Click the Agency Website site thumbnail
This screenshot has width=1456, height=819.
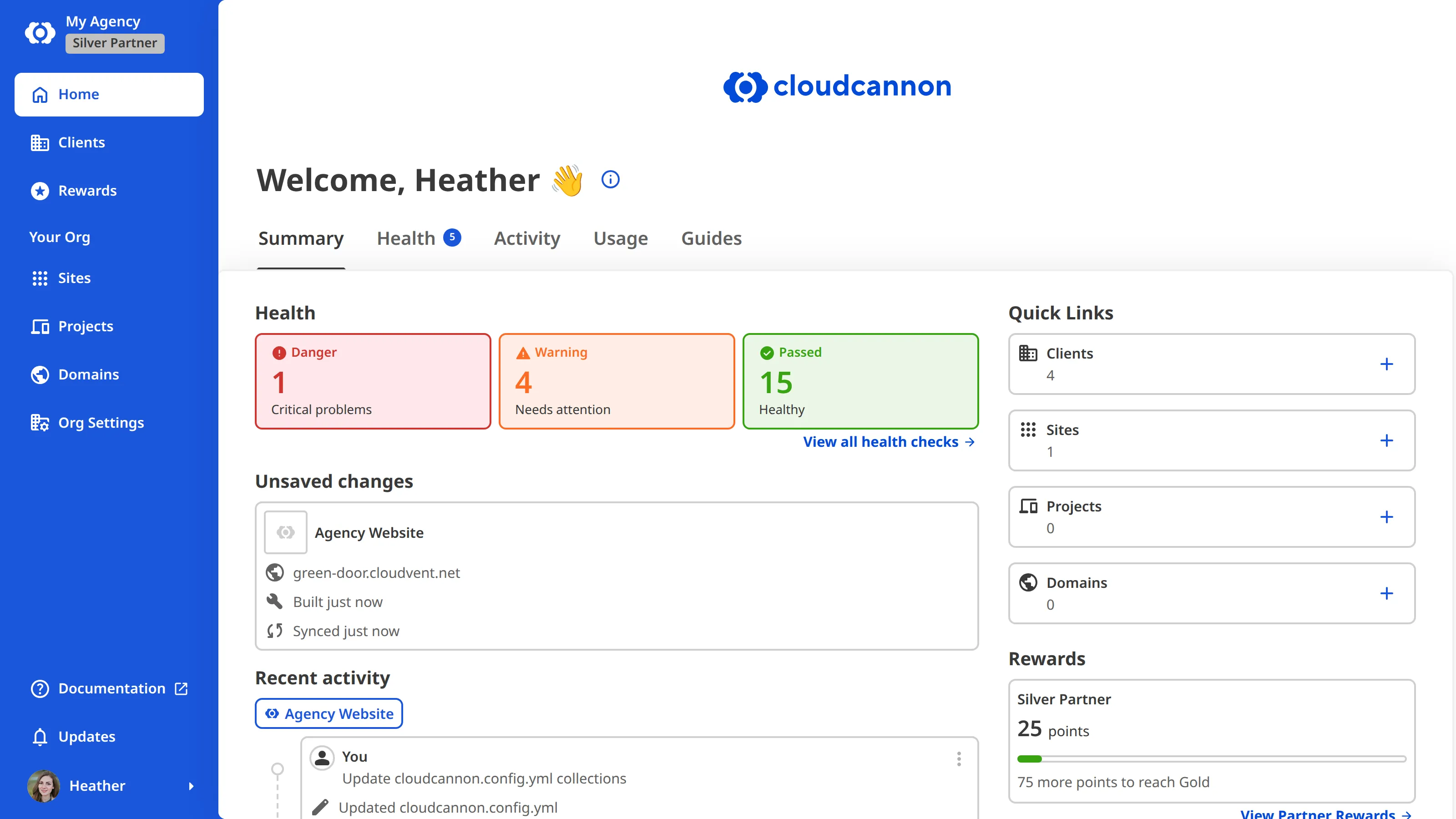pyautogui.click(x=285, y=532)
